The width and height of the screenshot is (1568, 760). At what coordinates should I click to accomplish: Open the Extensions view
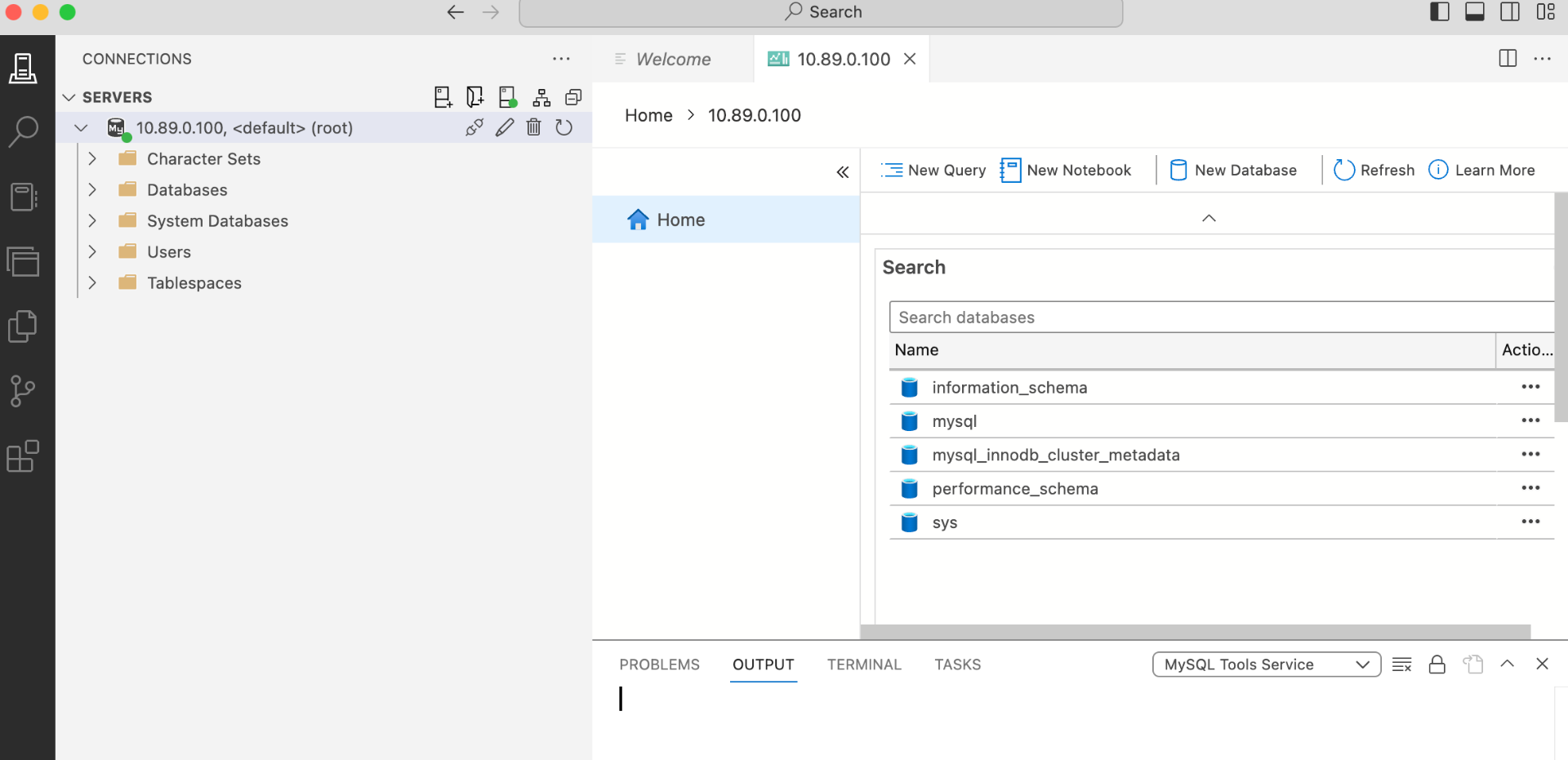pyautogui.click(x=23, y=456)
